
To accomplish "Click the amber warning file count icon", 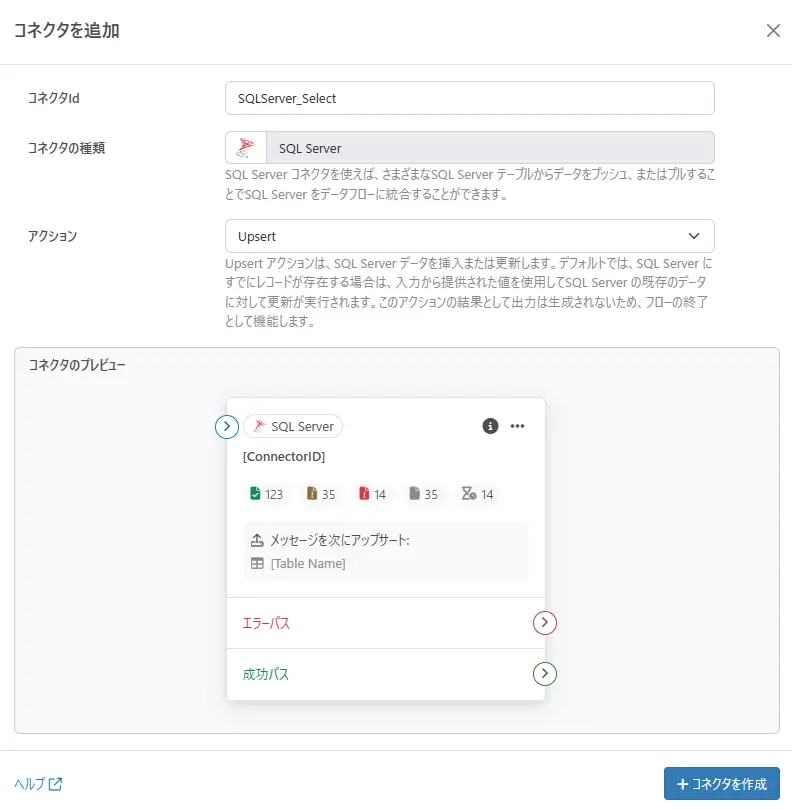I will tap(311, 494).
